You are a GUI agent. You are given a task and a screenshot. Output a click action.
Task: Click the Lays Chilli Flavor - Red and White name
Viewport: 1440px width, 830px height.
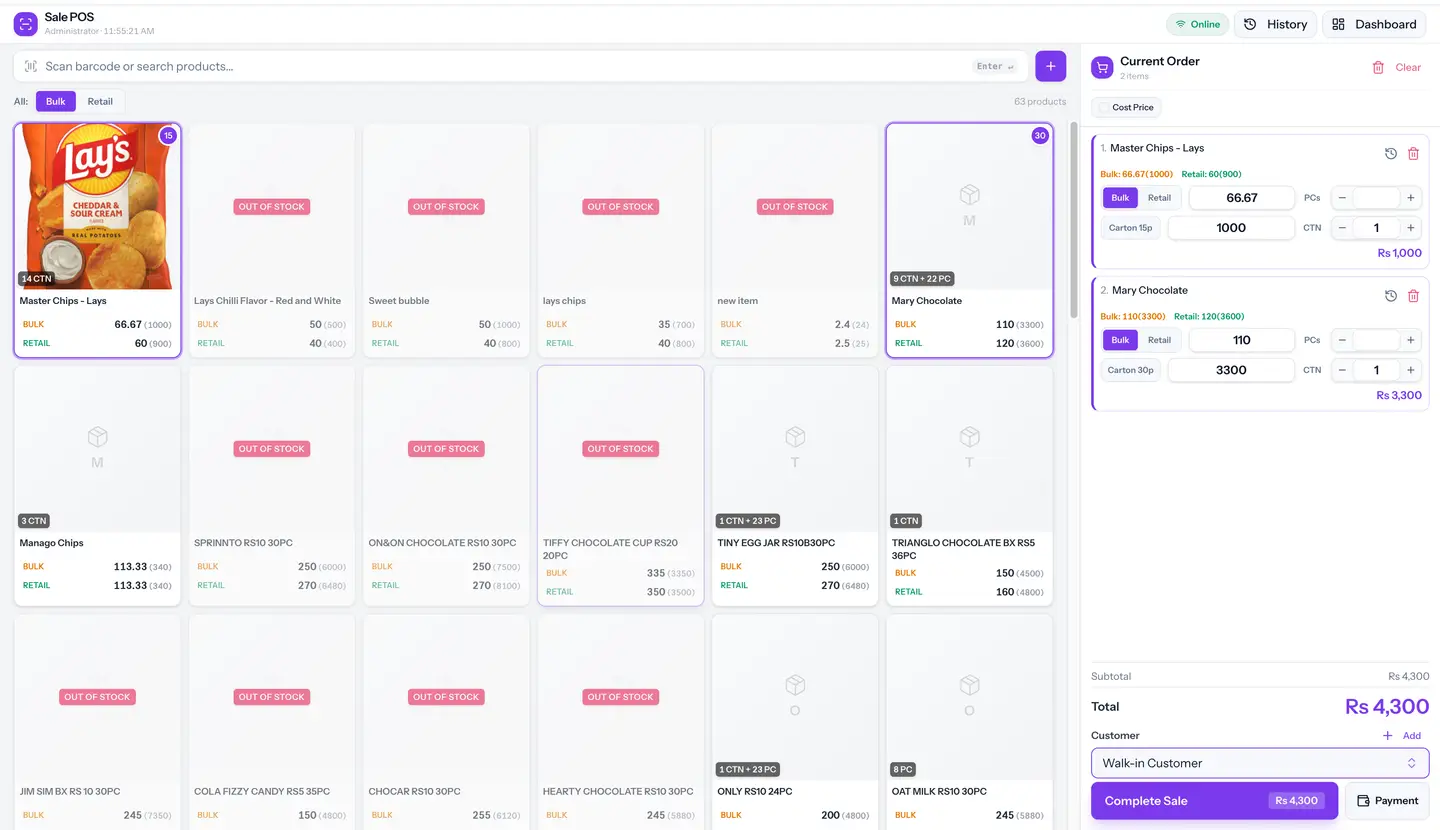pos(267,301)
